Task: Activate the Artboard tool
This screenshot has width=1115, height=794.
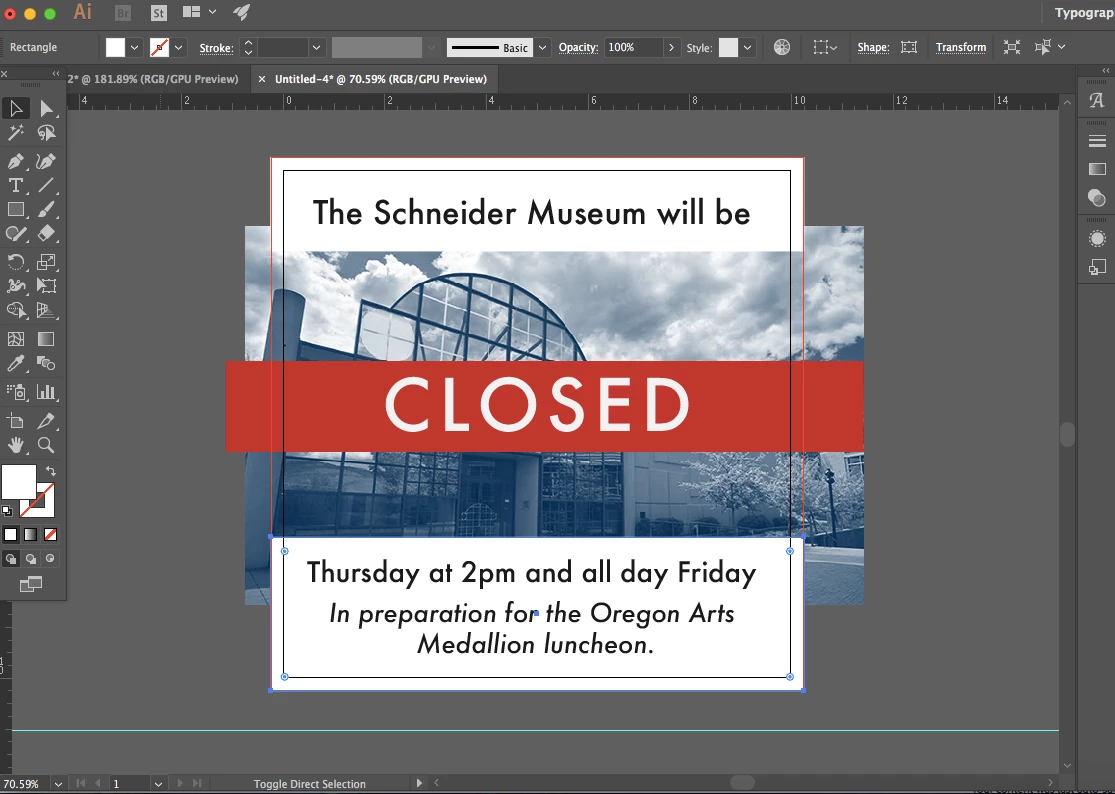Action: pos(16,421)
